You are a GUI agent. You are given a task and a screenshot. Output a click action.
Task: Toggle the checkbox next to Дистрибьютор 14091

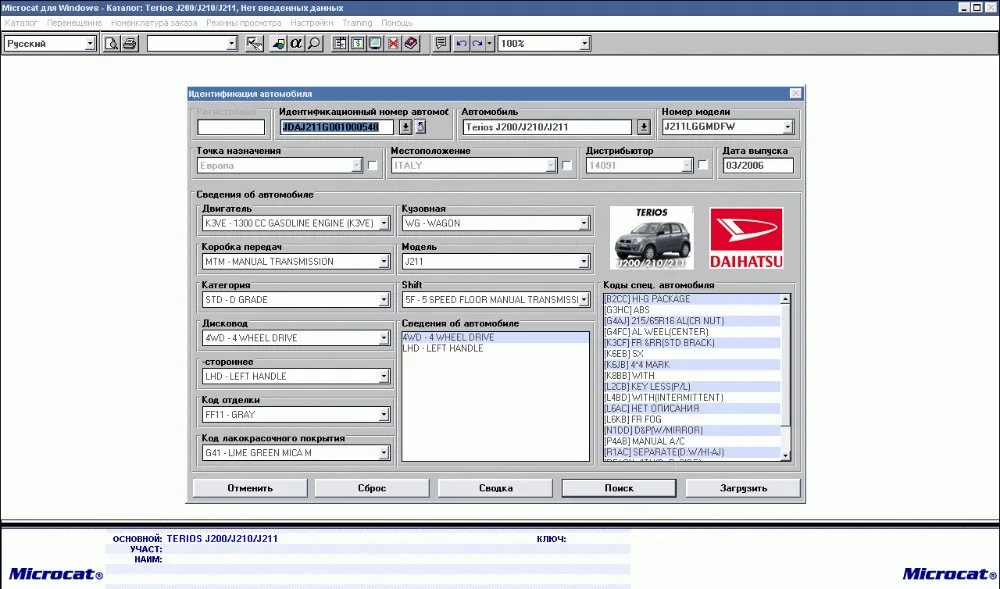tap(703, 165)
